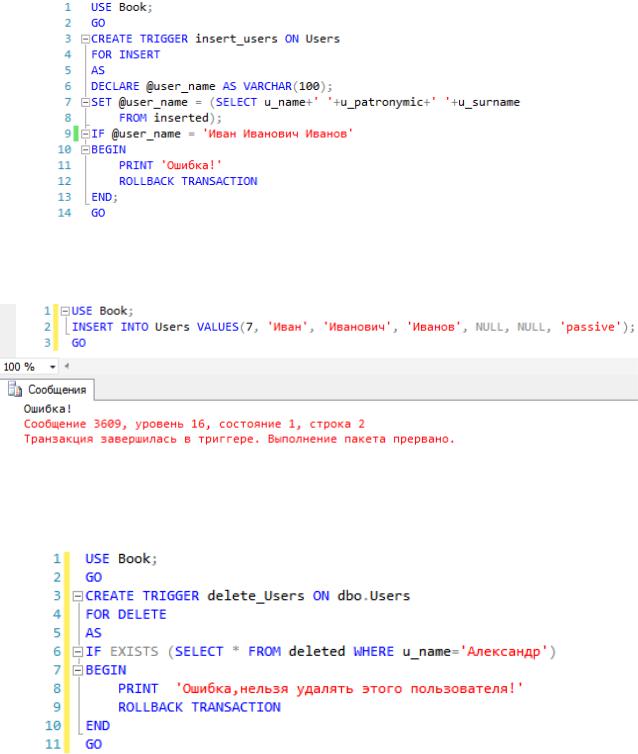Click the string 'Иван Иванович Иванов'
This screenshot has height=754, width=638.
278,134
